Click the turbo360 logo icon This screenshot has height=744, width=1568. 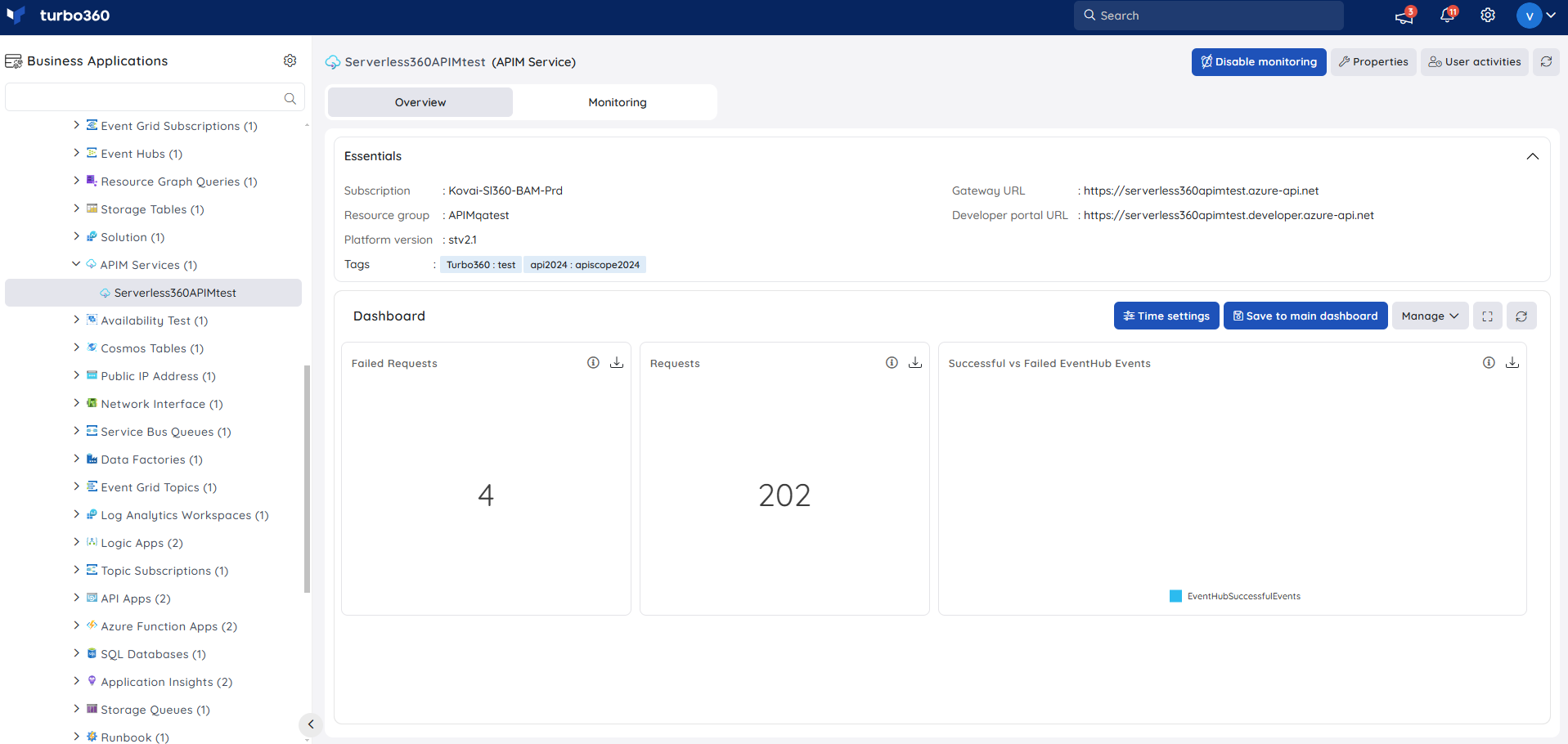point(16,16)
